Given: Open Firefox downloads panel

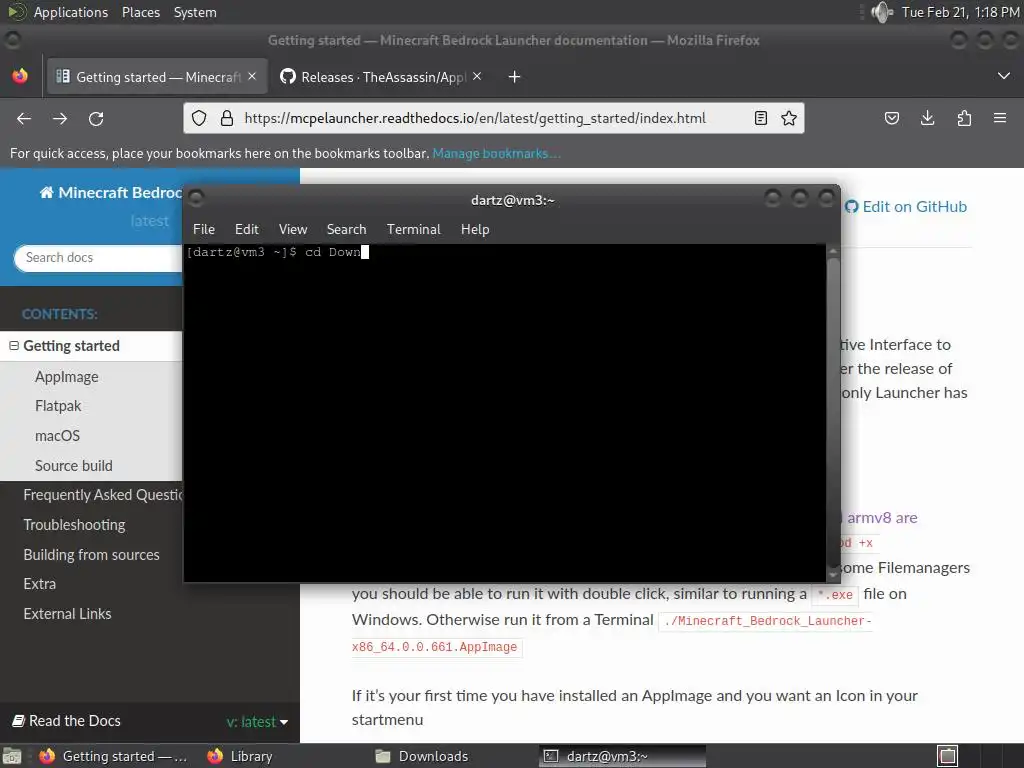Looking at the screenshot, I should point(927,118).
